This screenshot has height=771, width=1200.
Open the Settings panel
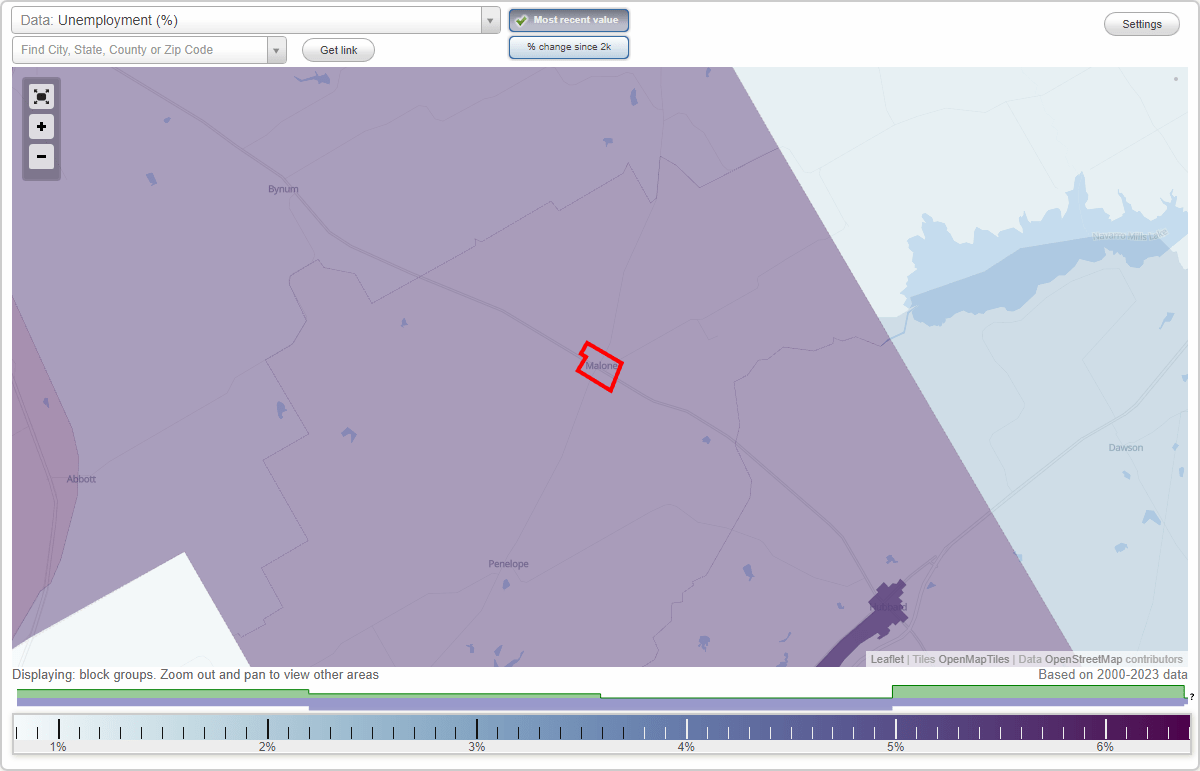(1141, 23)
